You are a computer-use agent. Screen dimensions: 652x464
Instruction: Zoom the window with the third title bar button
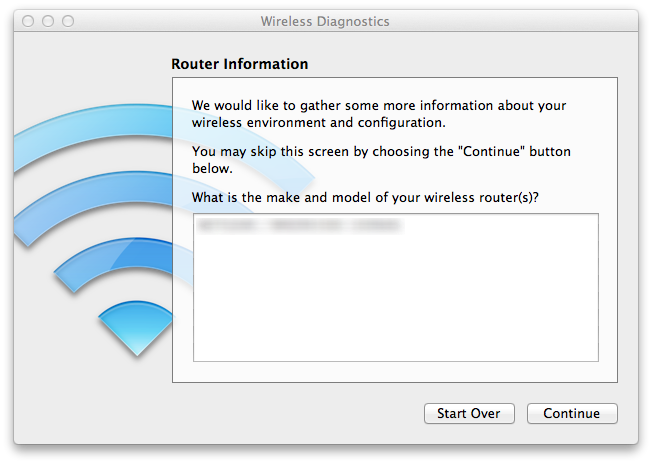(69, 20)
